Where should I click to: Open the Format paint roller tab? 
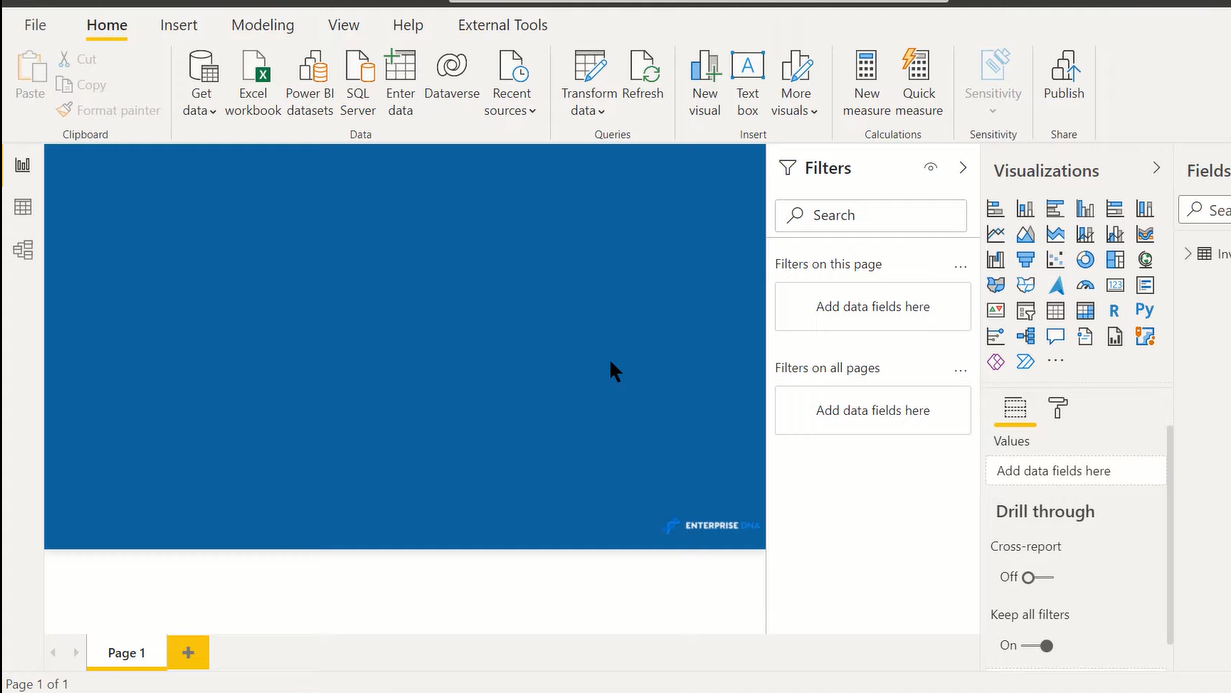coord(1058,407)
